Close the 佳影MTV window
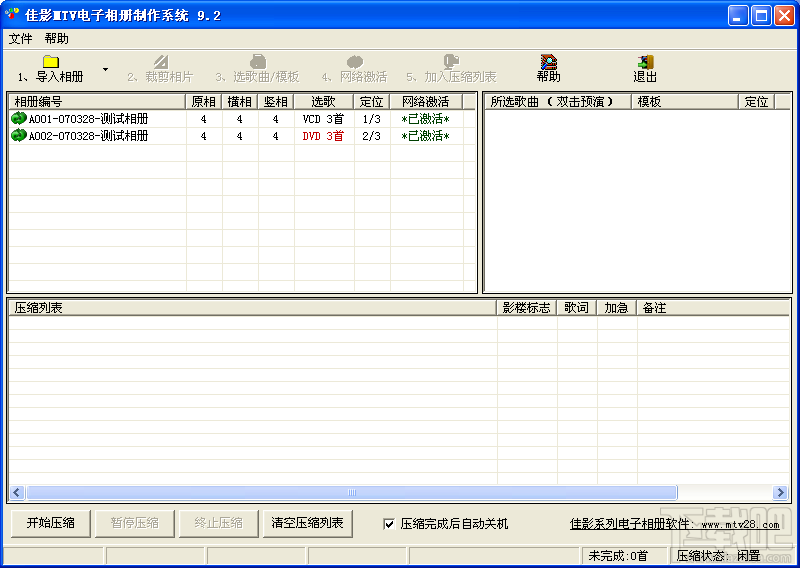 (784, 16)
